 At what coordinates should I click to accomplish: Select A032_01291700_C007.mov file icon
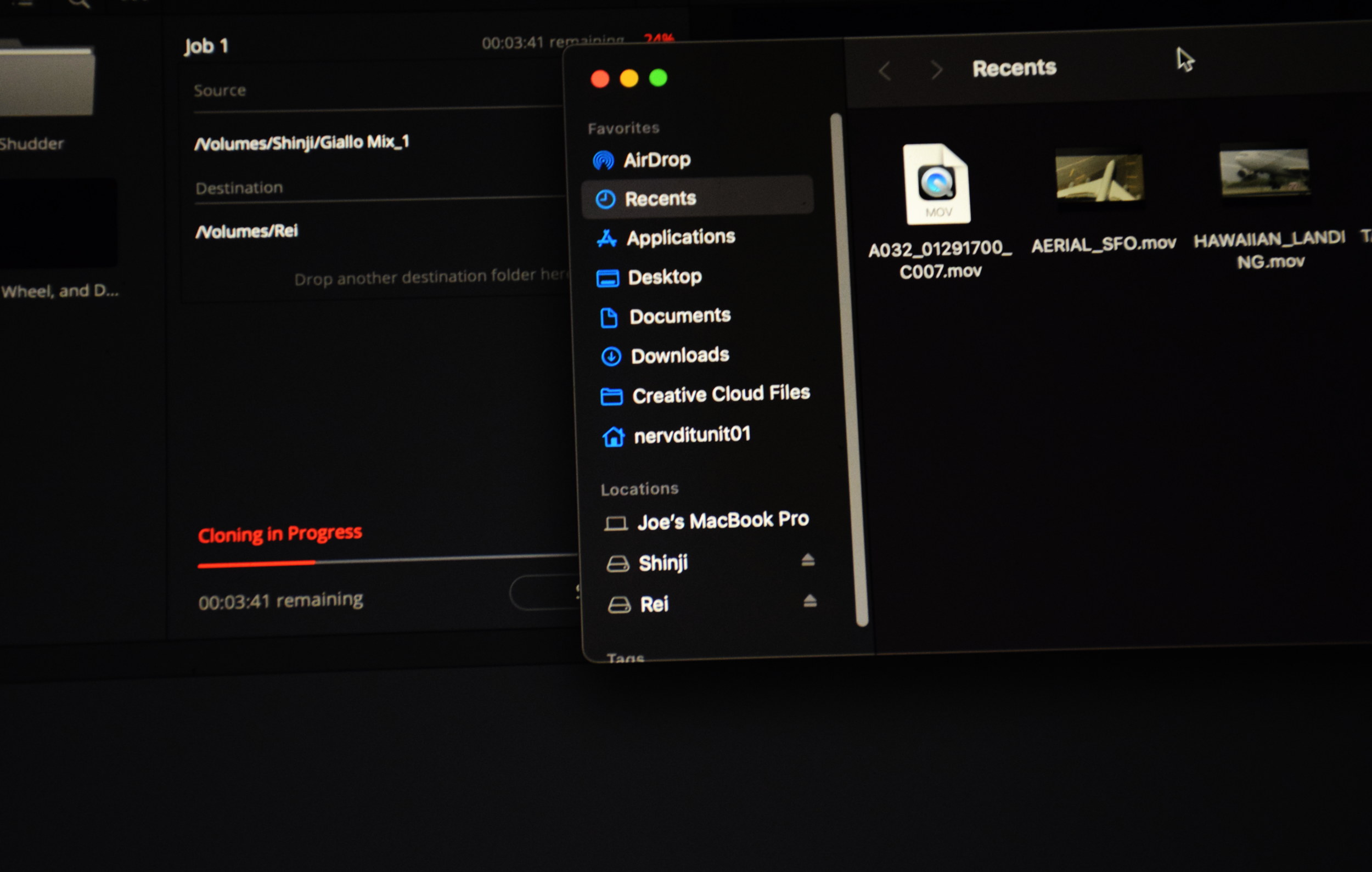pyautogui.click(x=937, y=183)
